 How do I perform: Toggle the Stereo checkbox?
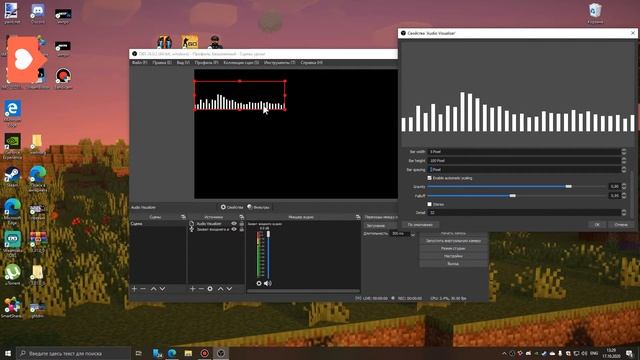(429, 204)
